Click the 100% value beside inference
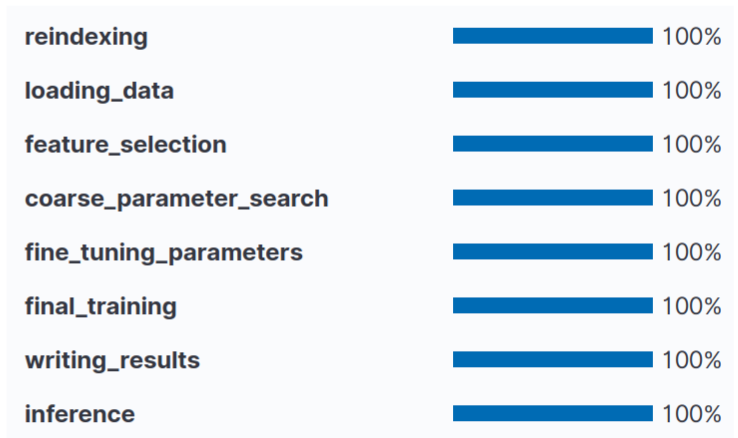The height and width of the screenshot is (438, 738). click(692, 414)
